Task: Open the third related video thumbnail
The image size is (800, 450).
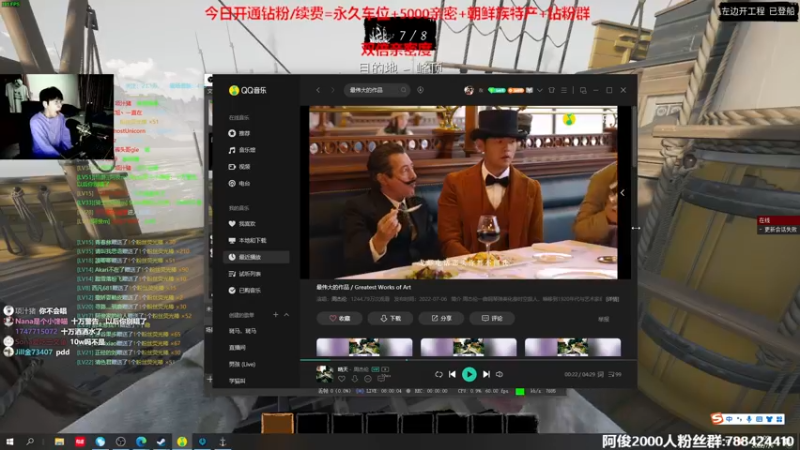Action: point(572,347)
